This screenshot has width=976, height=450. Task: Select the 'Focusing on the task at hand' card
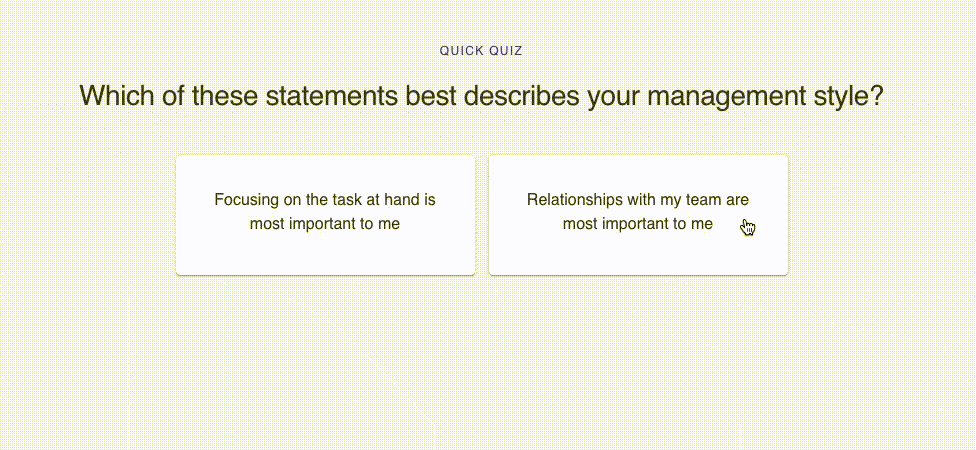click(x=326, y=215)
